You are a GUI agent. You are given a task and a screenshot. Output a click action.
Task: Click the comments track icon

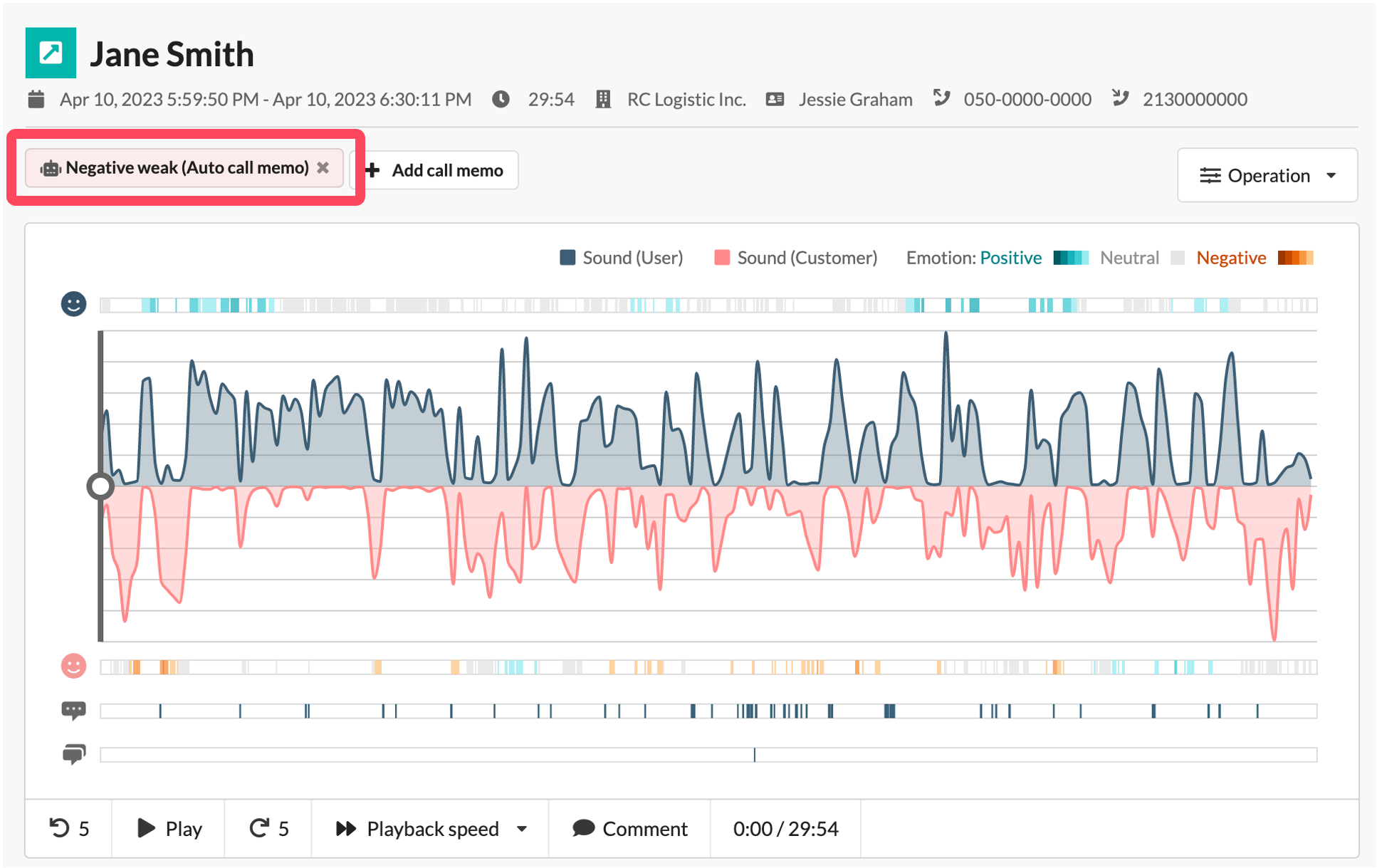point(73,753)
